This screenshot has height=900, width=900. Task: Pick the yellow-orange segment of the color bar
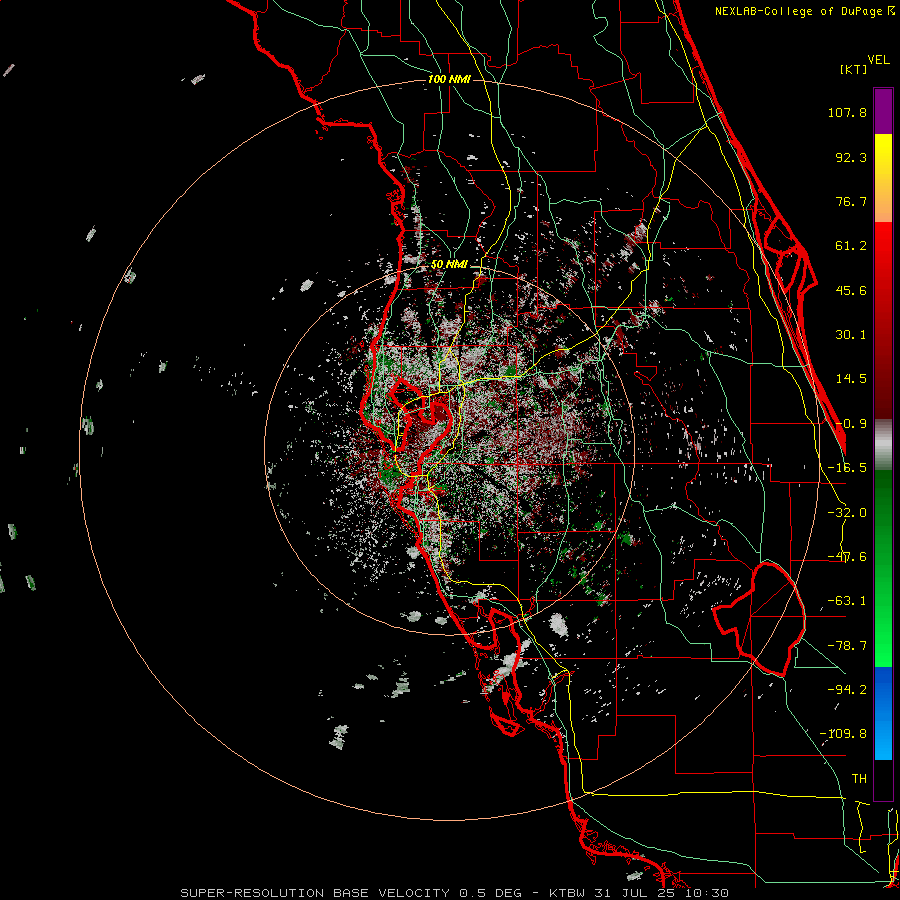883,178
